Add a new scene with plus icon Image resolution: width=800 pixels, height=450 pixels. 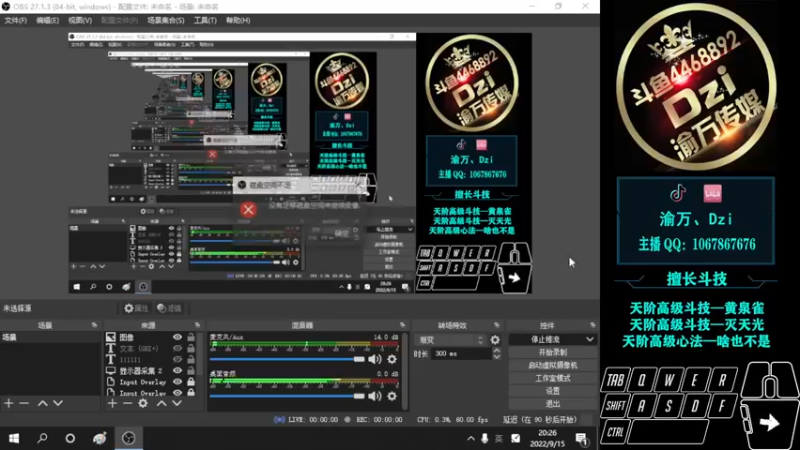(9, 404)
